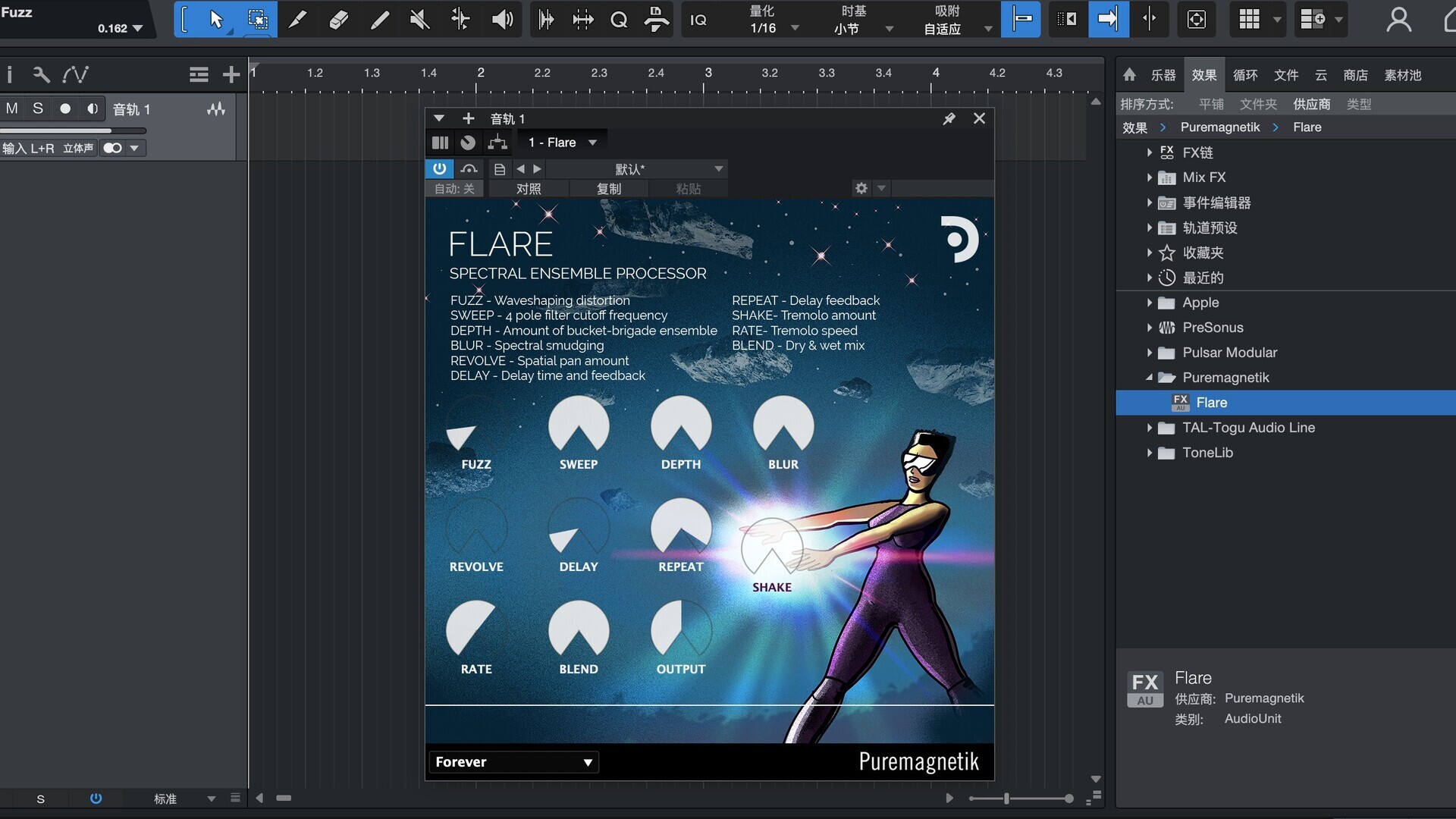Solo track 音轨 1
Image resolution: width=1456 pixels, height=819 pixels.
[x=38, y=108]
